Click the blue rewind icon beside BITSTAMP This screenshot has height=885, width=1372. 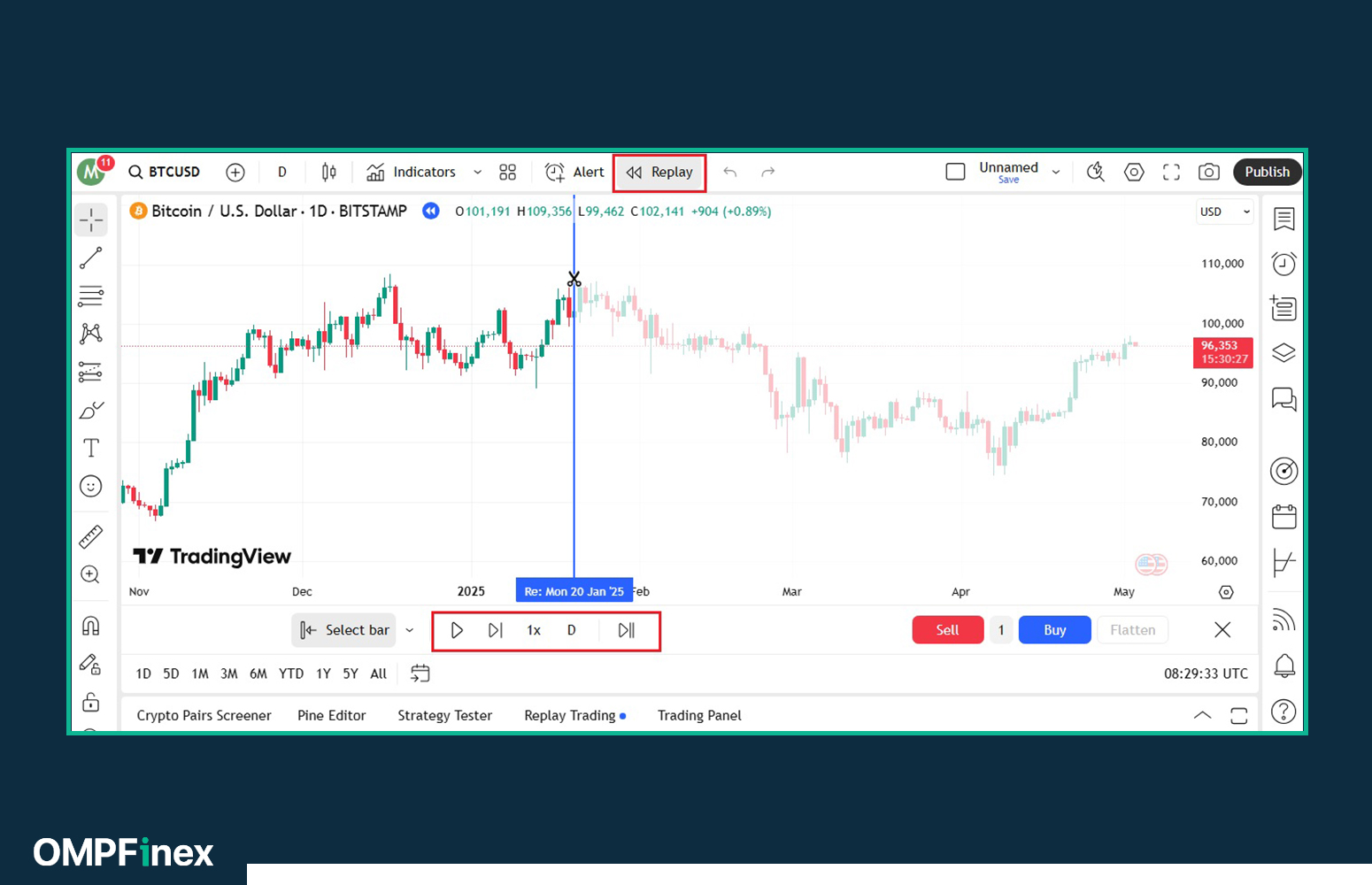coord(431,211)
